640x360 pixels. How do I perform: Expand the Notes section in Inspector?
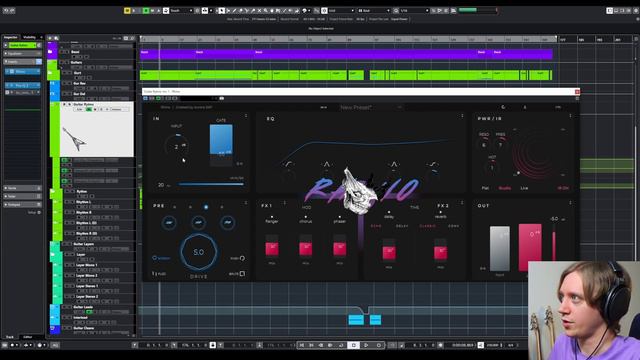tap(22, 188)
